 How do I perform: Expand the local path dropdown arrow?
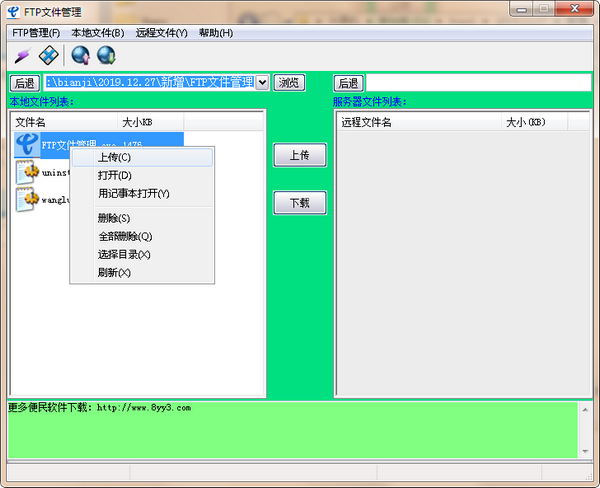coord(263,82)
